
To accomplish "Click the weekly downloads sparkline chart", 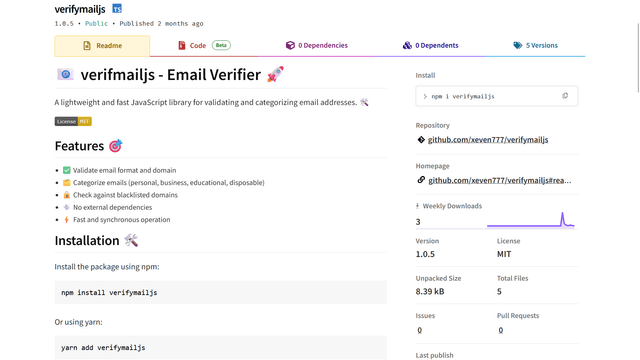I will [x=531, y=220].
